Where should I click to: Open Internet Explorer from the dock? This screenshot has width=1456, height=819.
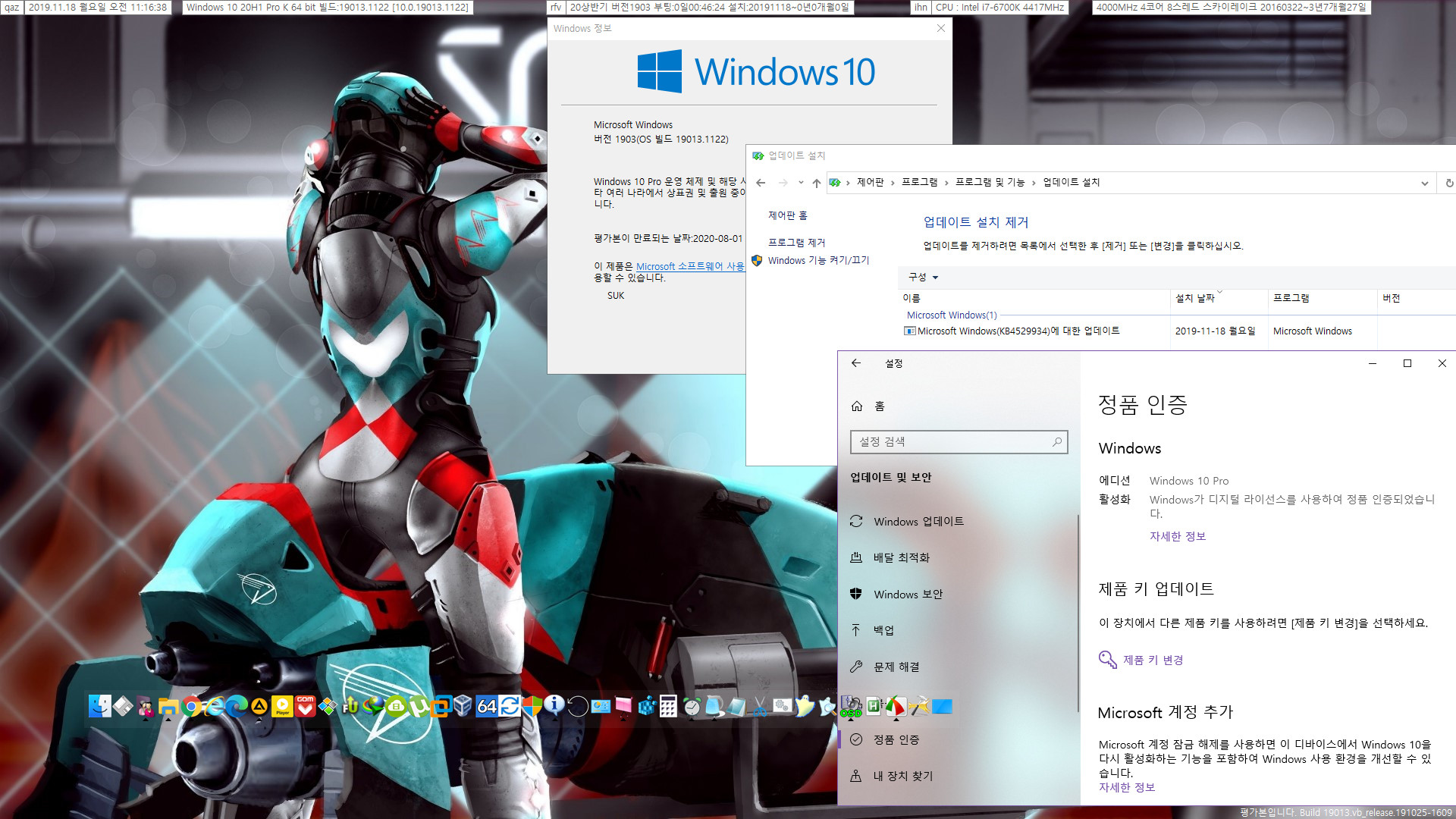[x=215, y=706]
